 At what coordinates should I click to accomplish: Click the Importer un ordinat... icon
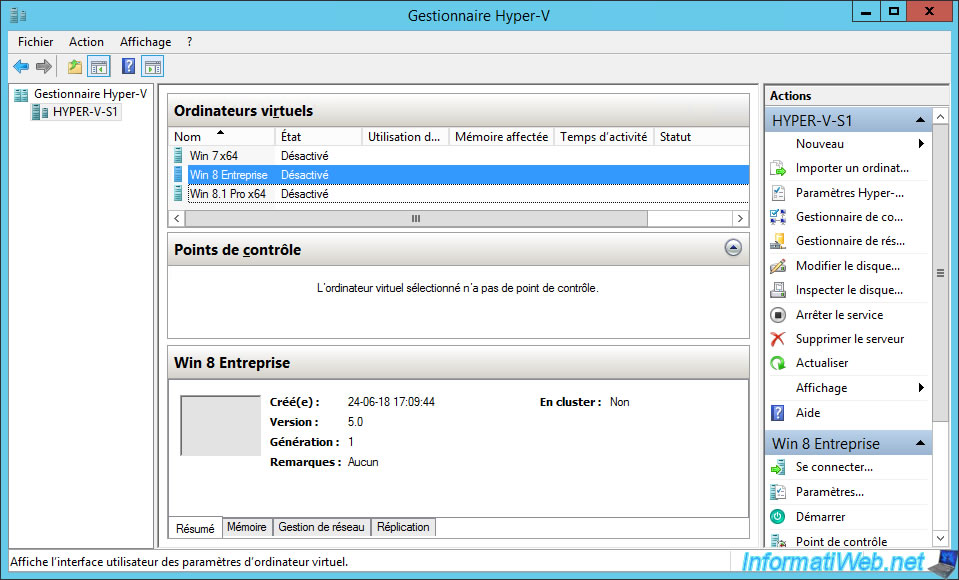pos(777,168)
